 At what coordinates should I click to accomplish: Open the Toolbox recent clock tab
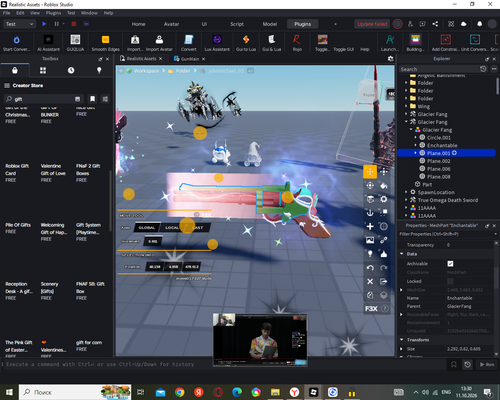[71, 70]
